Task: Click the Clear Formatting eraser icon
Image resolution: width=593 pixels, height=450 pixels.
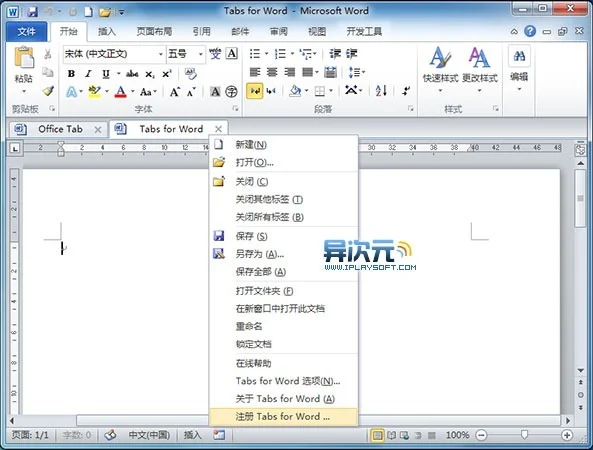Action: 191,74
